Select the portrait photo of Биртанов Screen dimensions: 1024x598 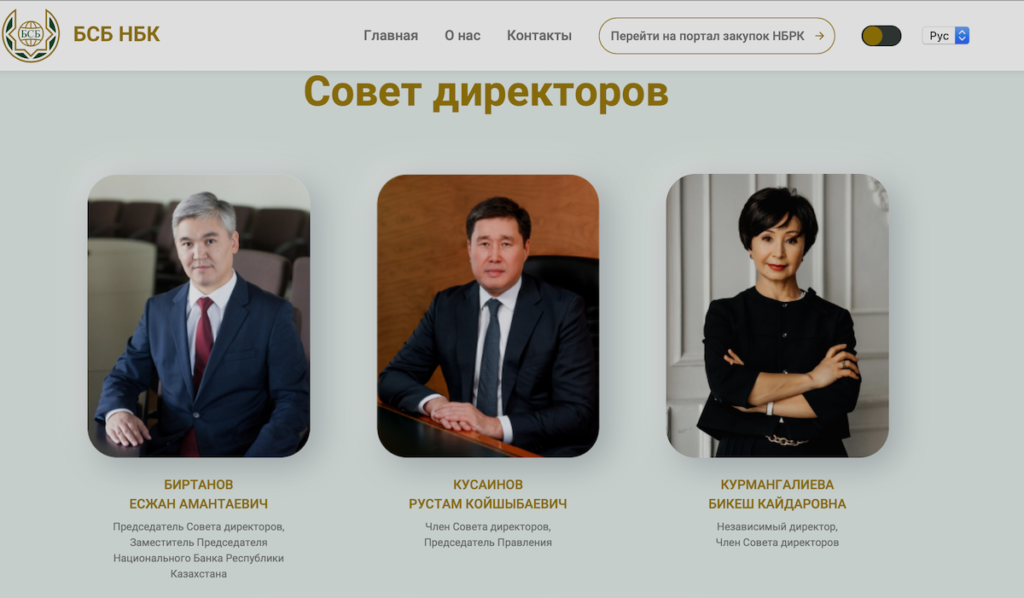pos(199,315)
